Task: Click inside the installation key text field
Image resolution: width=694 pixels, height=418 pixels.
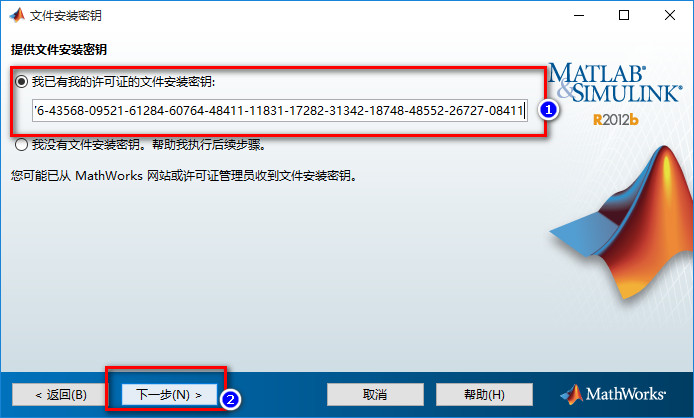Action: [280, 110]
